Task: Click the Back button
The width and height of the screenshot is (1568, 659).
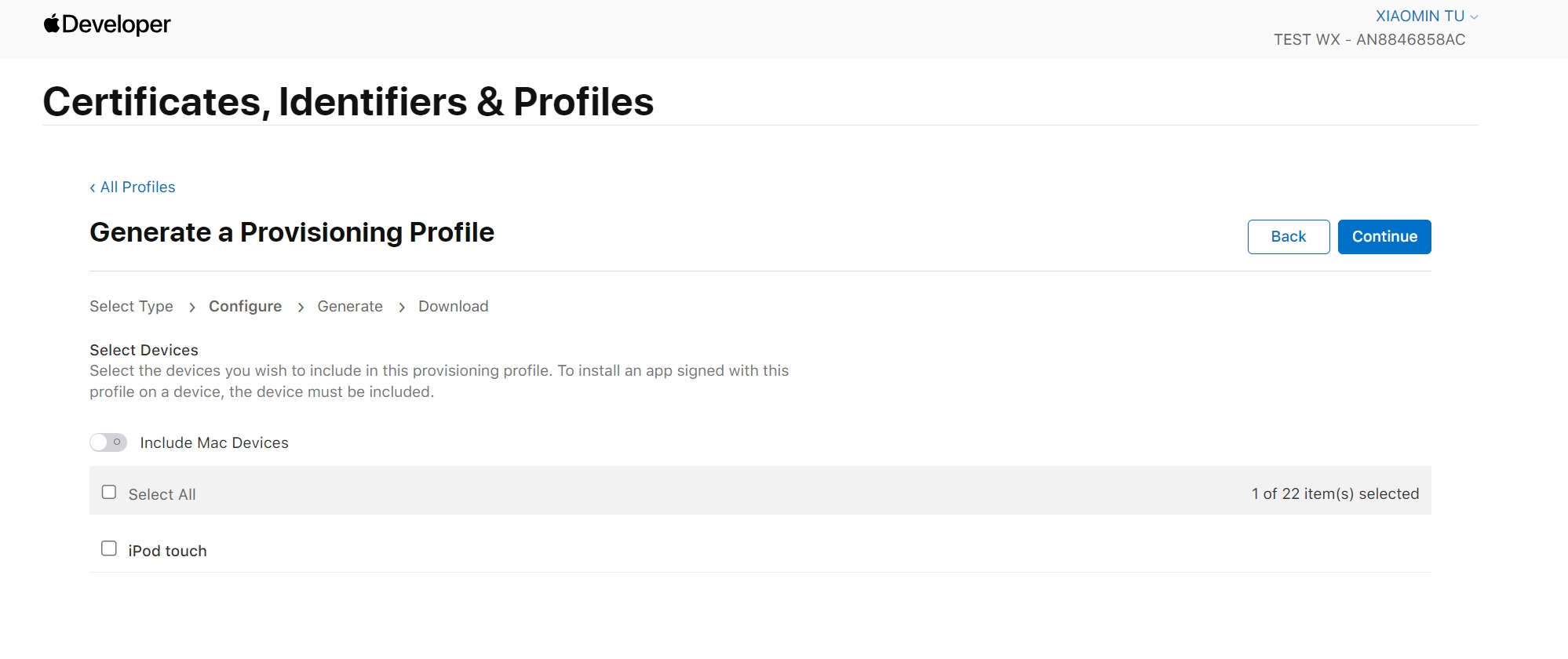Action: click(x=1288, y=237)
